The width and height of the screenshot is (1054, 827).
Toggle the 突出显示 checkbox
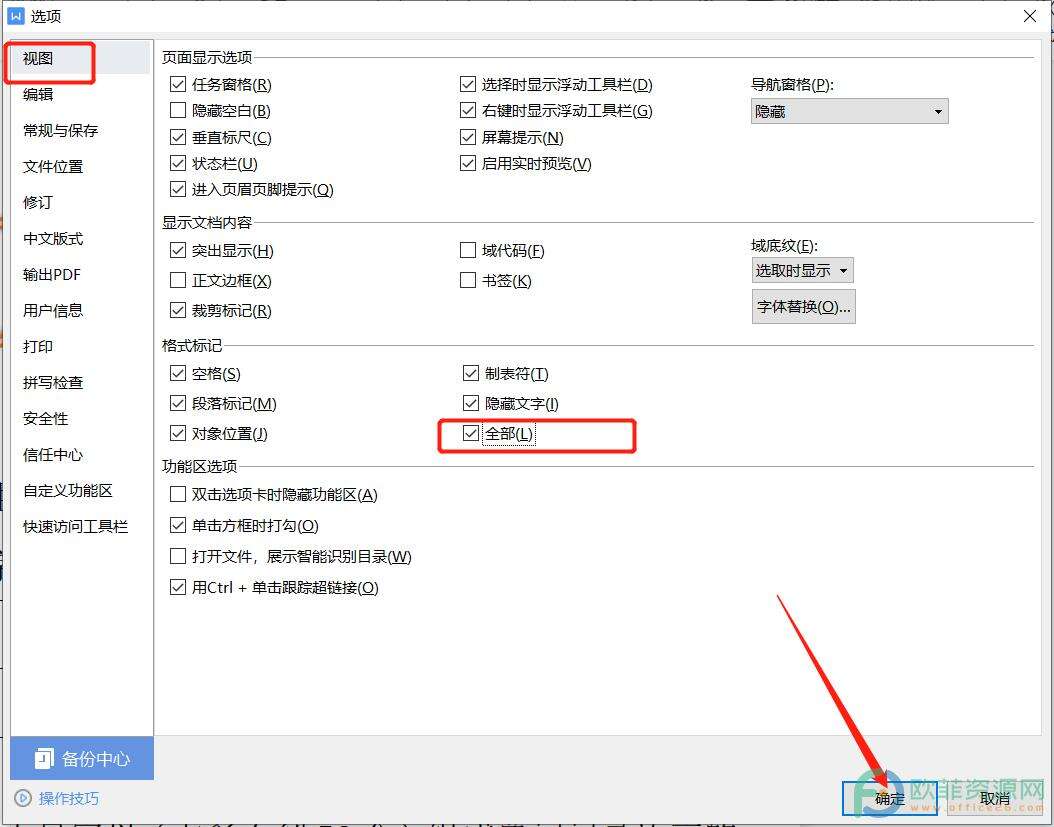tap(178, 251)
